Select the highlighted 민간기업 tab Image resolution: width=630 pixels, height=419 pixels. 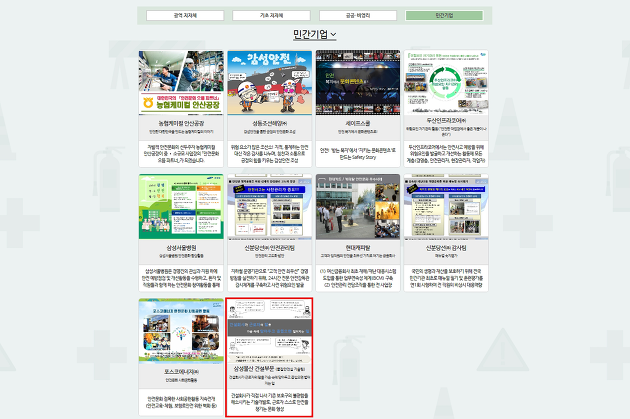[444, 15]
